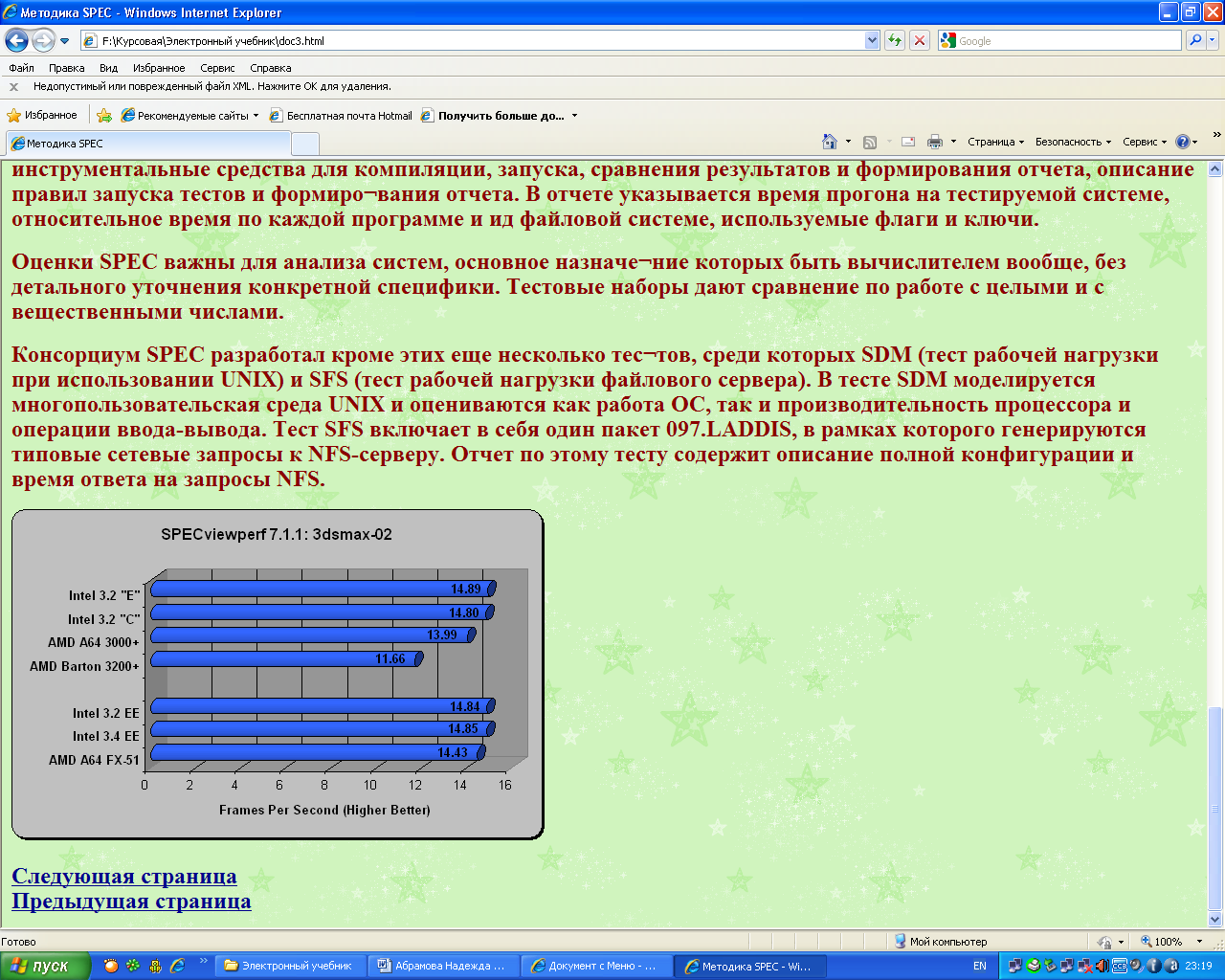The image size is (1225, 980).
Task: Select the Методика SPEC browser tab
Action: pyautogui.click(x=148, y=144)
